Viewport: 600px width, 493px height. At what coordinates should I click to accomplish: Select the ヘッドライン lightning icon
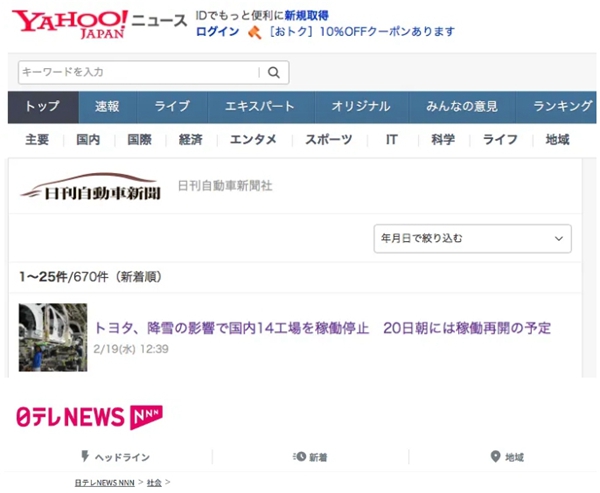pos(84,457)
